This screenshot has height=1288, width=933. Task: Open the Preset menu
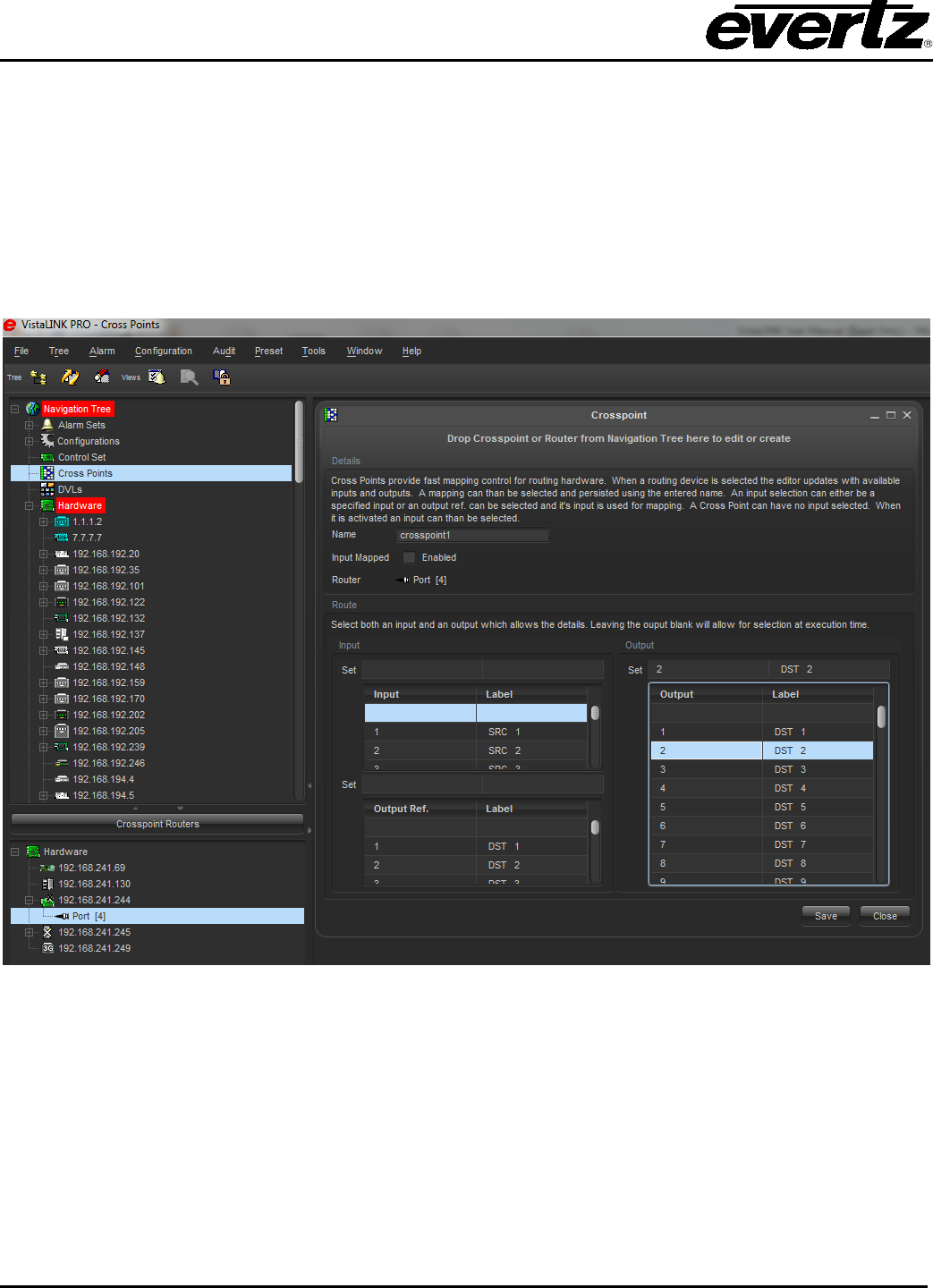click(x=268, y=351)
